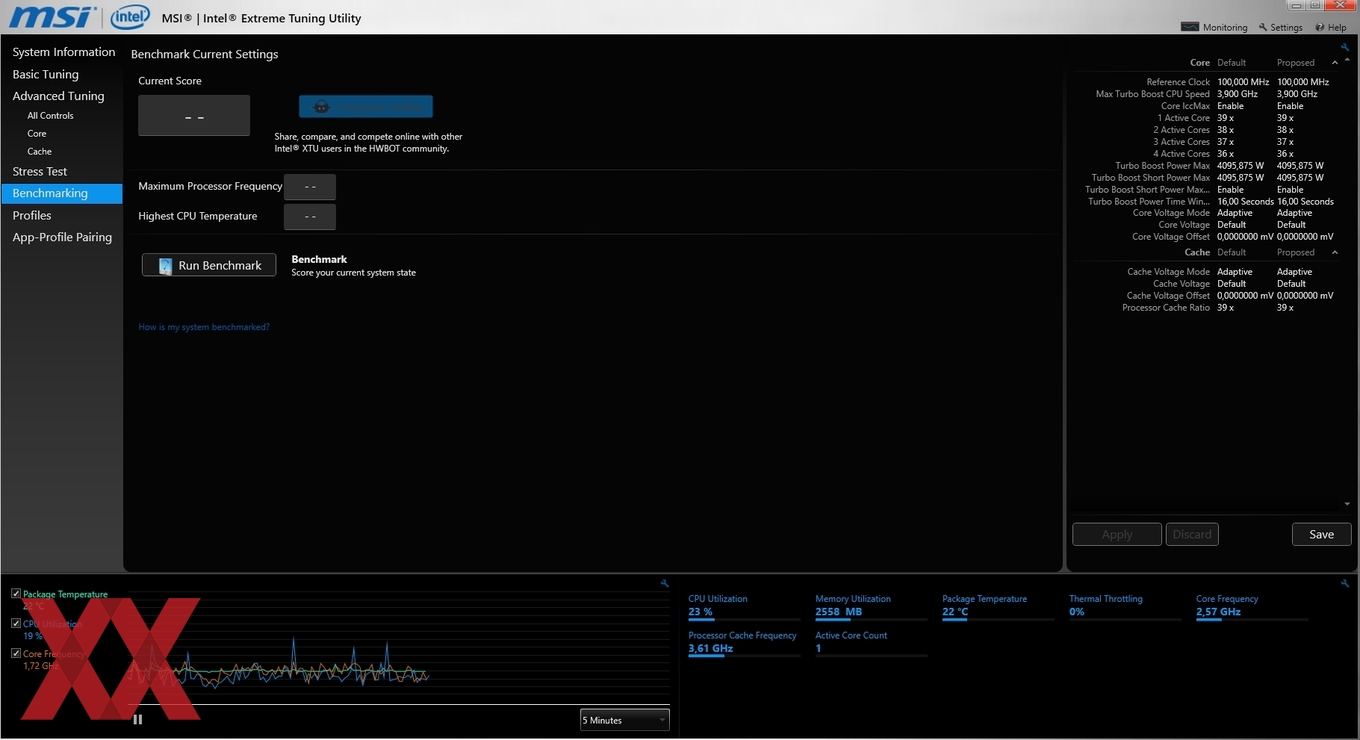The height and width of the screenshot is (740, 1360).
Task: Click the Discard button
Action: point(1192,534)
